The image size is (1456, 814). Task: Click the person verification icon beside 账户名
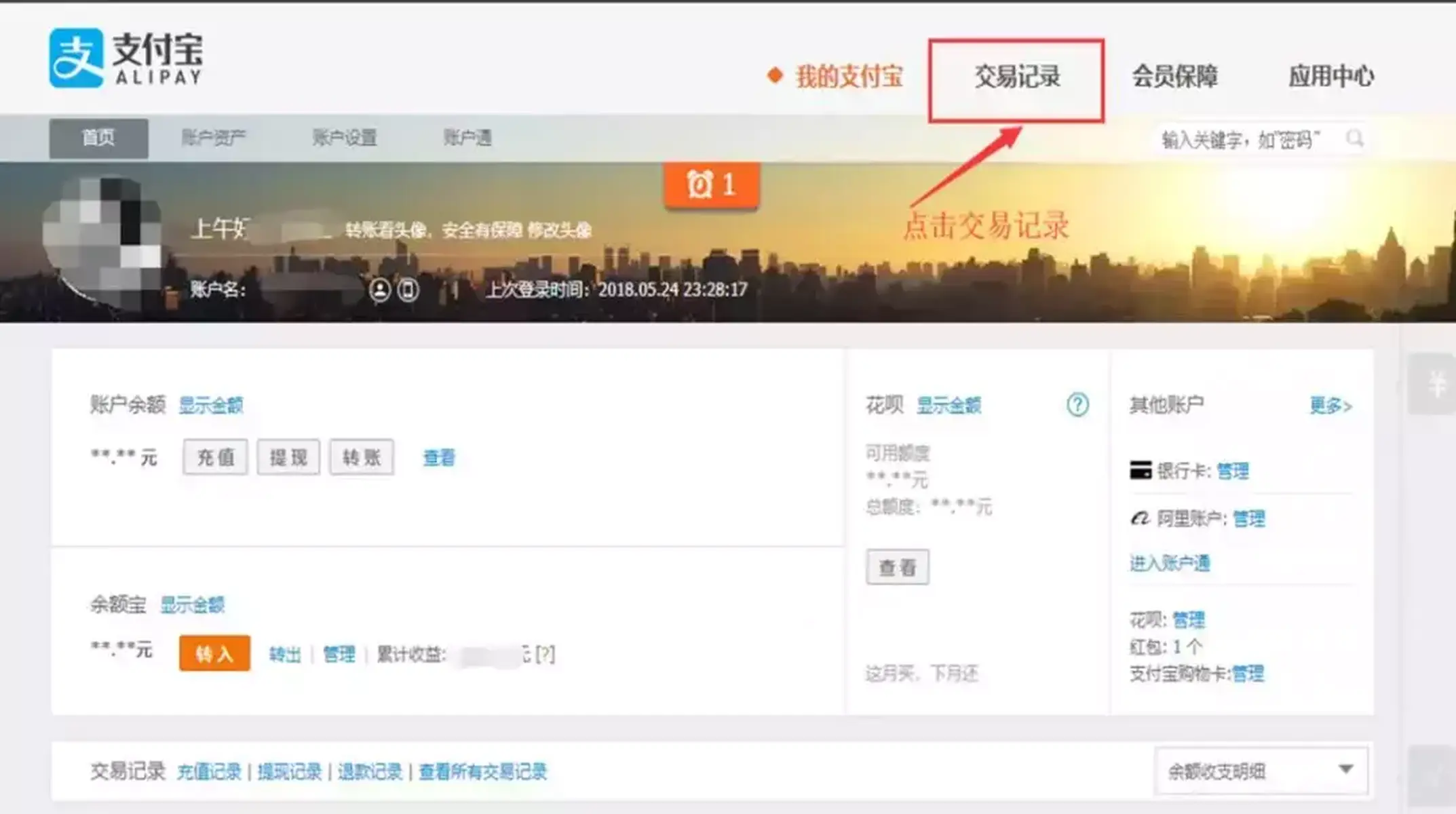pyautogui.click(x=379, y=289)
